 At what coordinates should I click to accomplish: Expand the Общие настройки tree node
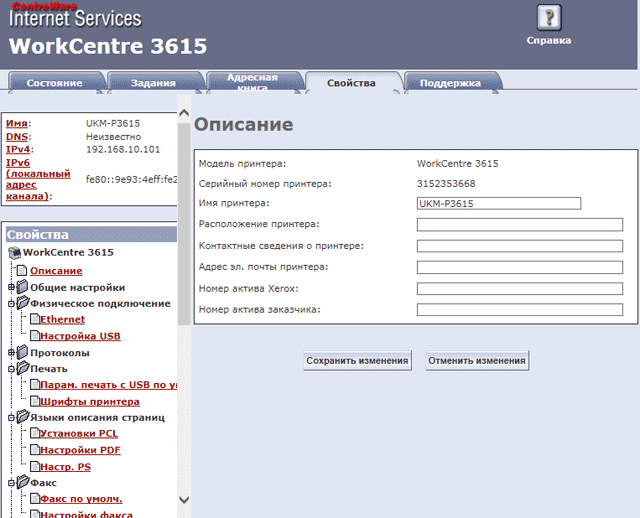11,287
